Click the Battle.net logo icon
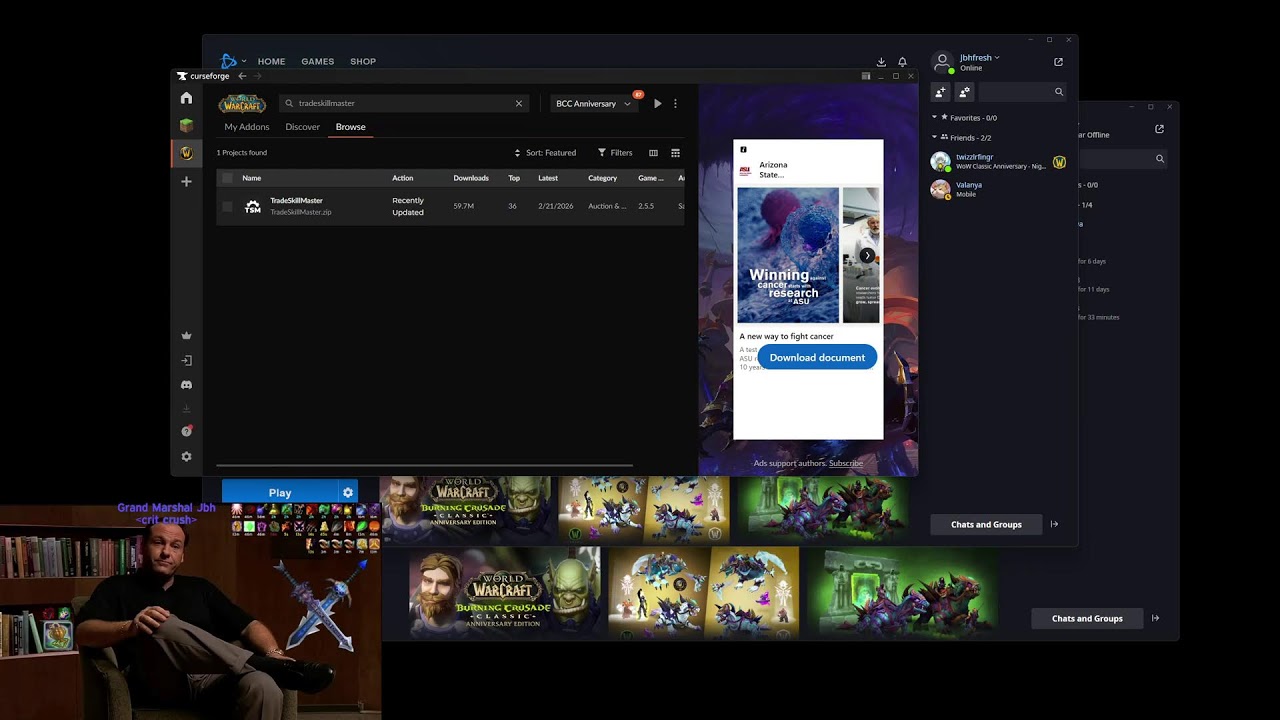The width and height of the screenshot is (1280, 720). pyautogui.click(x=228, y=61)
